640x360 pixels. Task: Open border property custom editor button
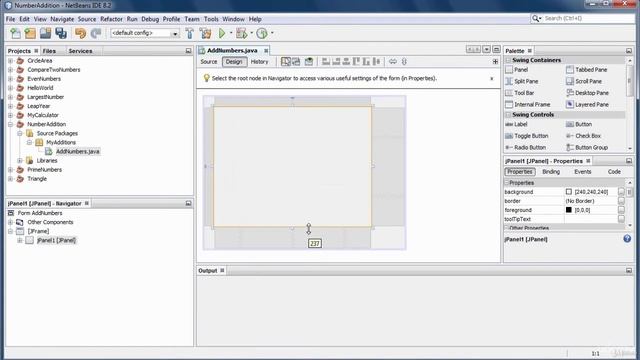pyautogui.click(x=621, y=201)
